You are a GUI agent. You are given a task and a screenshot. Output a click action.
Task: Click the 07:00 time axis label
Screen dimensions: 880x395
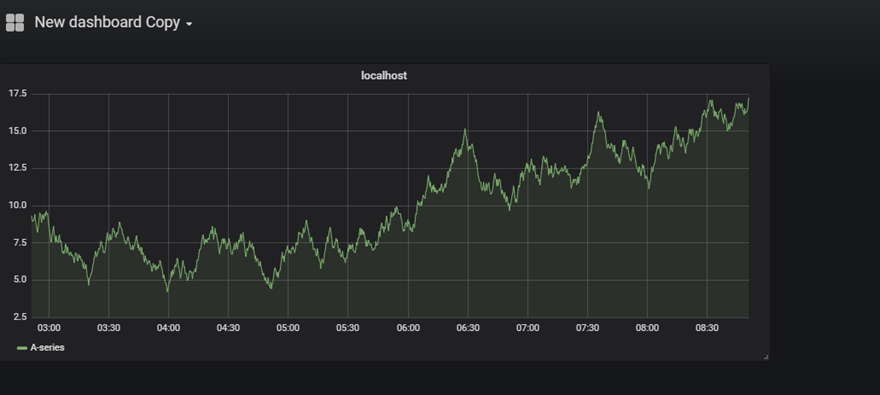tap(528, 328)
